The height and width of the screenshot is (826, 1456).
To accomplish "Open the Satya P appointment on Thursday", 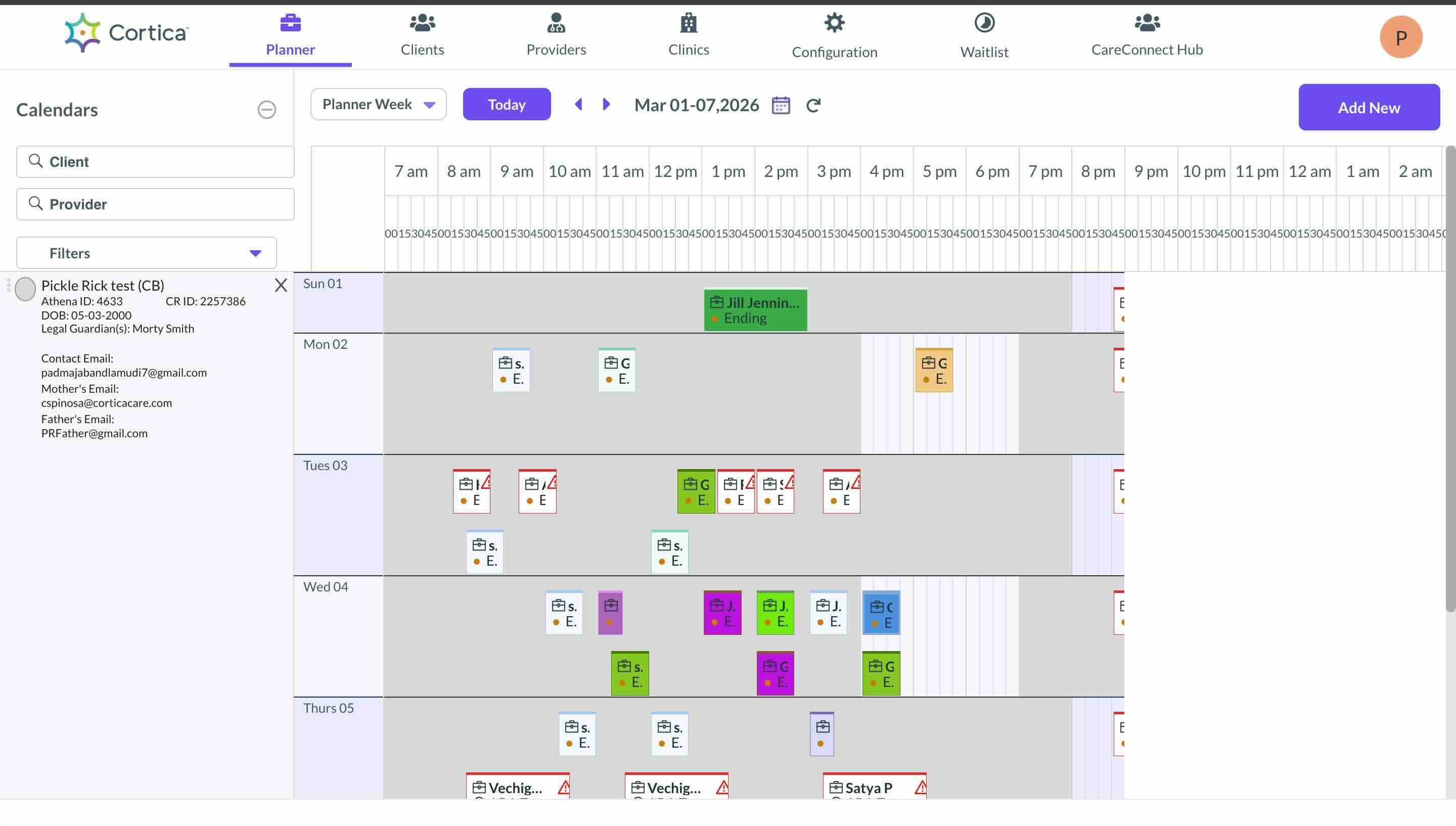I will click(x=875, y=786).
